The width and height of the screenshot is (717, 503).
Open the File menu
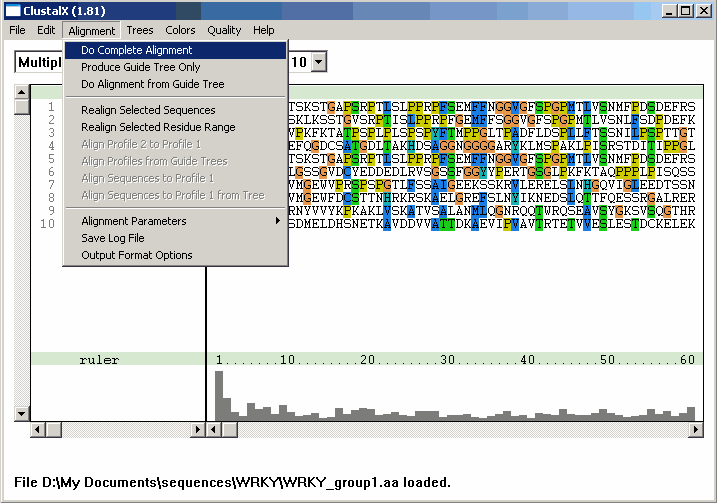pyautogui.click(x=17, y=30)
